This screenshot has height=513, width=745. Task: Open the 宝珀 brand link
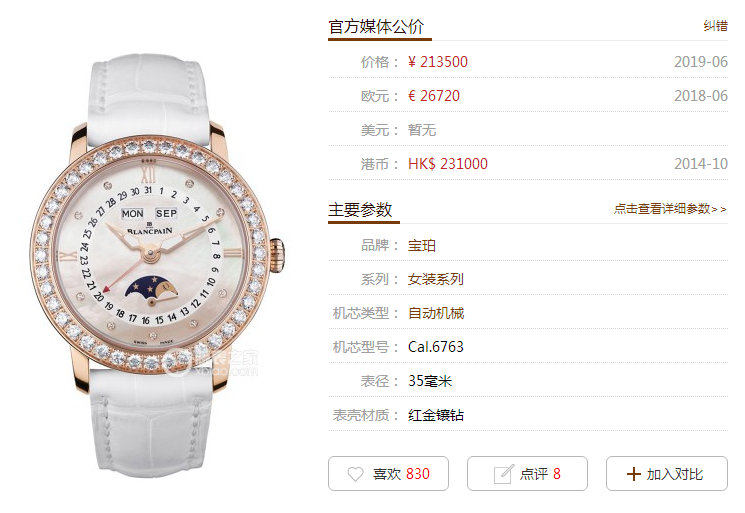422,246
